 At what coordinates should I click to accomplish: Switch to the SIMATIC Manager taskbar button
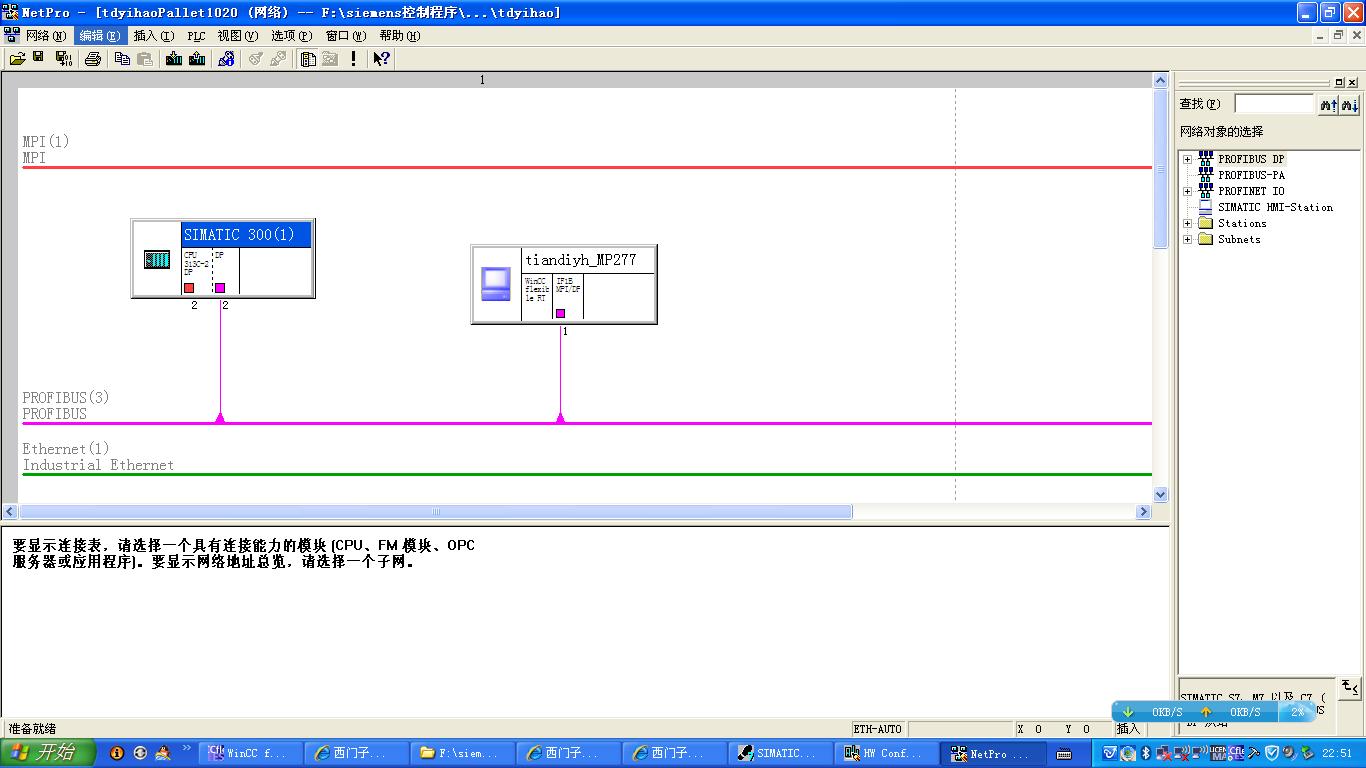[x=783, y=754]
